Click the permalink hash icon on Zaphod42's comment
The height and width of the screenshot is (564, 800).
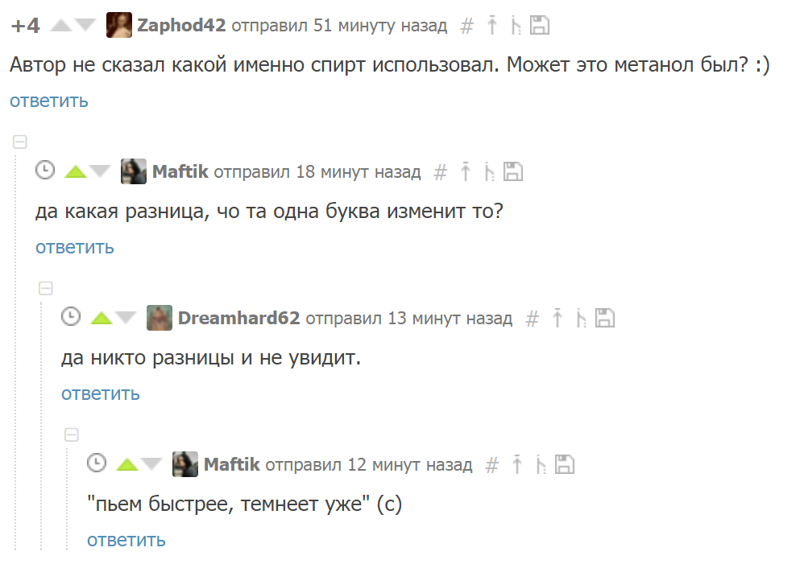pos(466,26)
